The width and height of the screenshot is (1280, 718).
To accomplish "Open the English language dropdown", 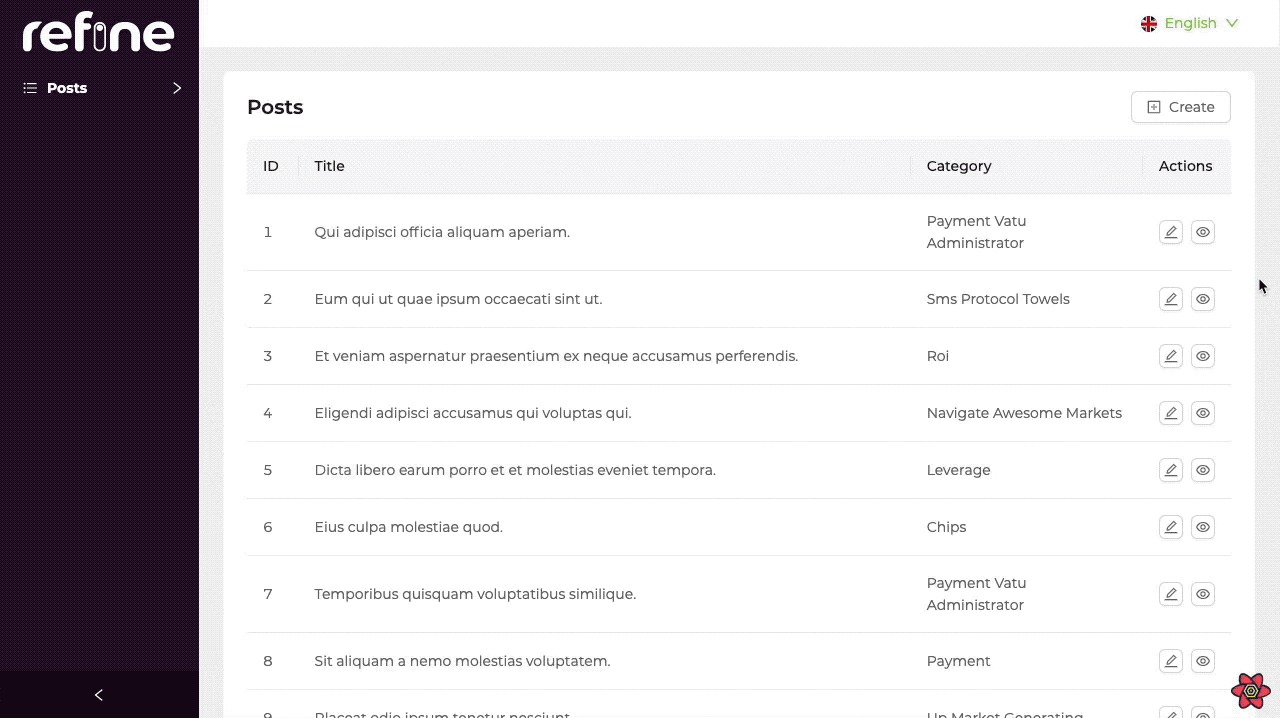I will click(x=1190, y=23).
